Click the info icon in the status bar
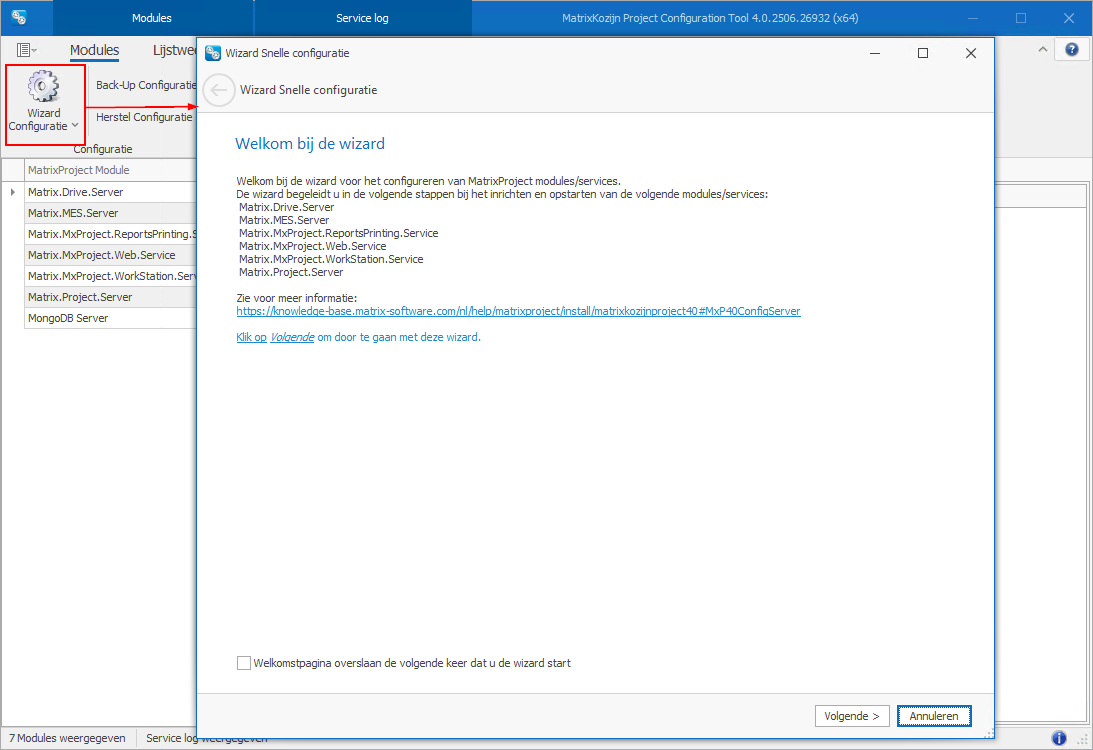The width and height of the screenshot is (1093, 750). (x=1059, y=738)
